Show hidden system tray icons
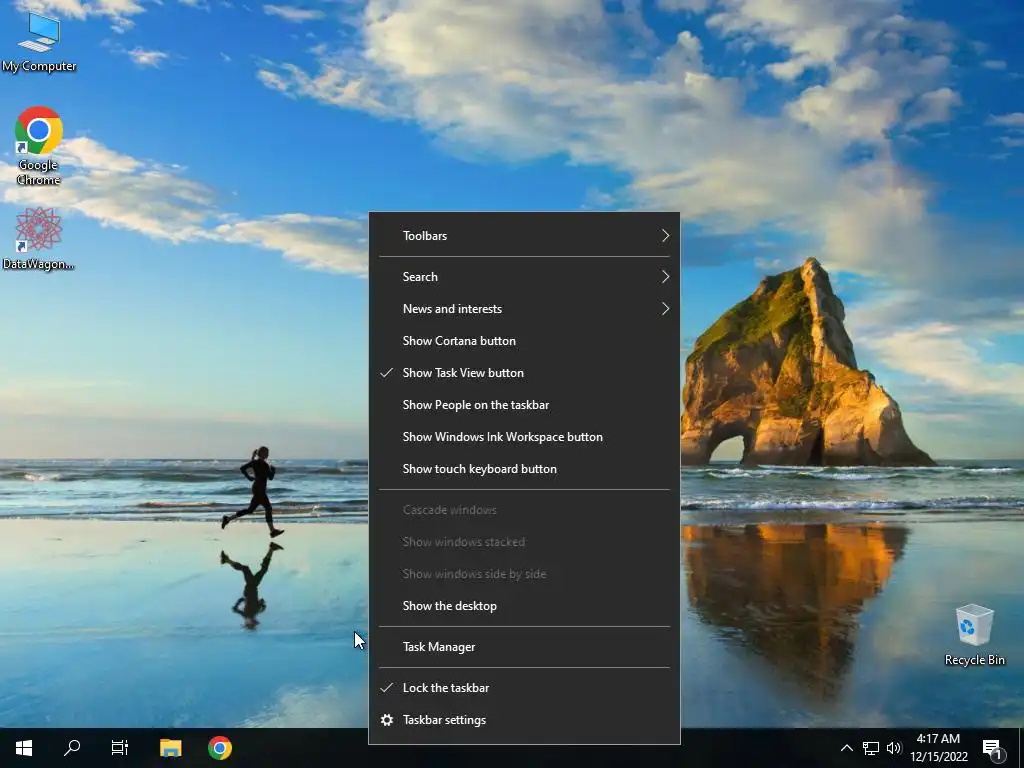This screenshot has width=1024, height=768. pos(846,748)
